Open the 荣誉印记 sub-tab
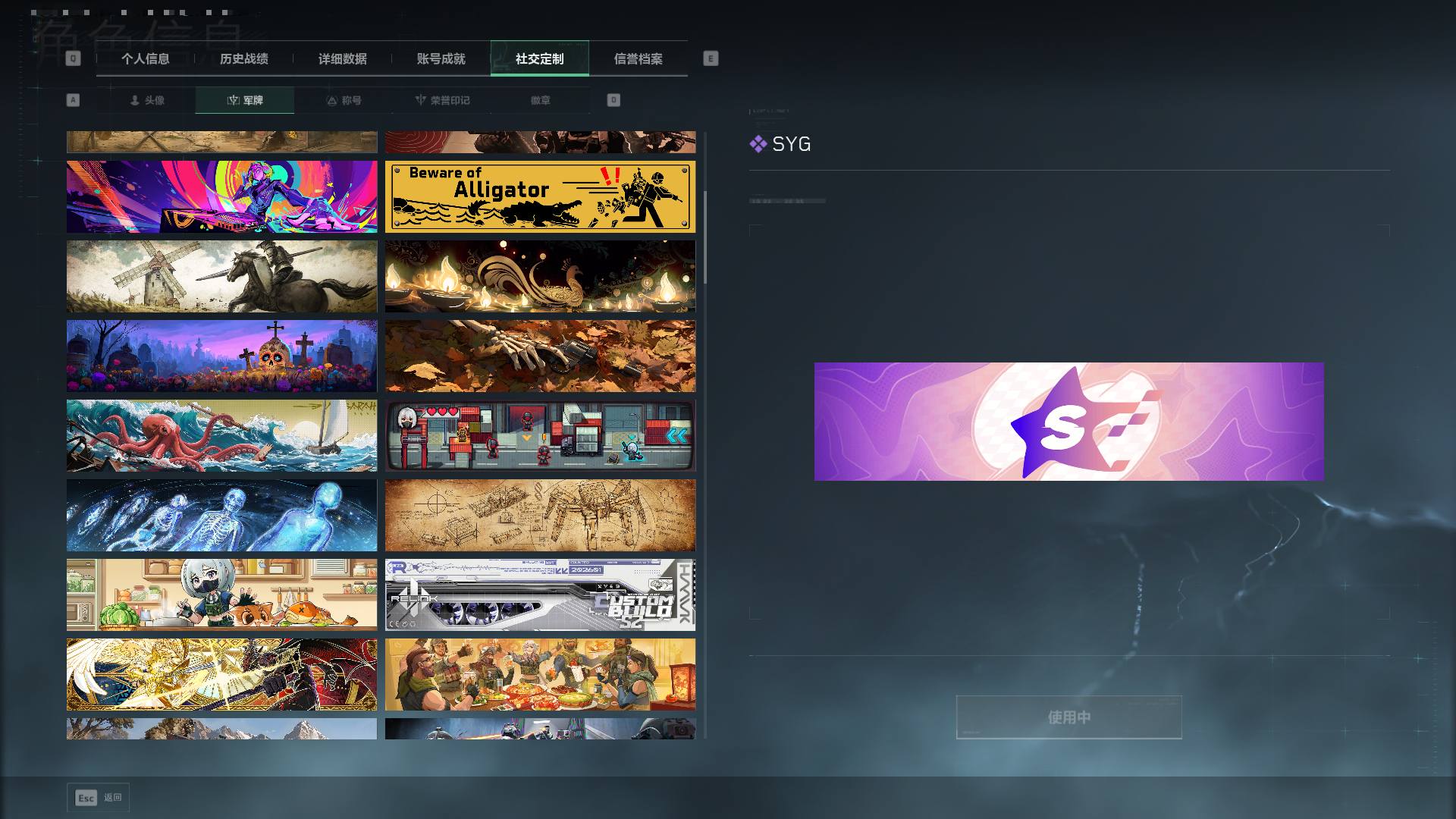This screenshot has width=1456, height=819. point(442,100)
